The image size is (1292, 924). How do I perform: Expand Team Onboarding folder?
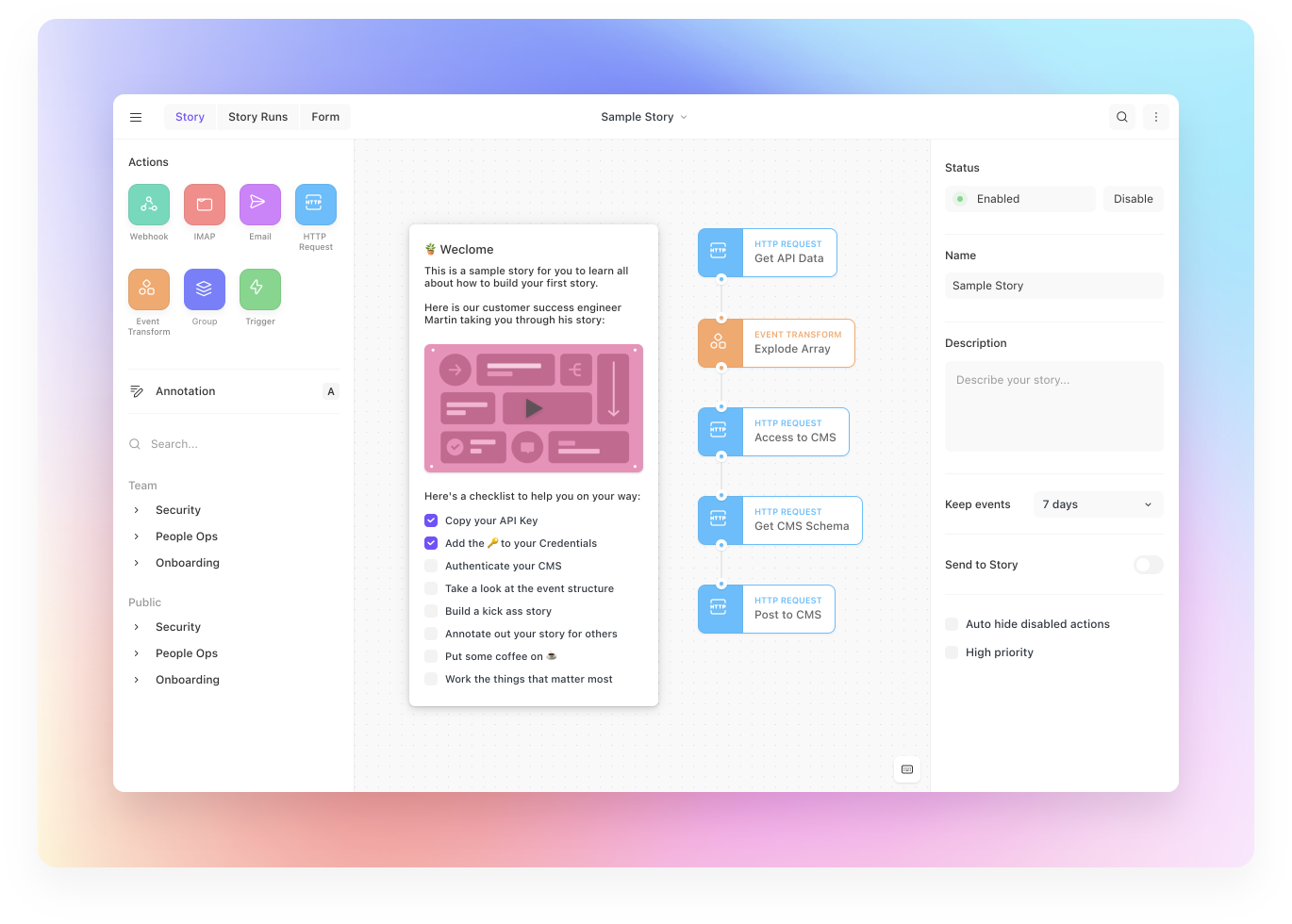tap(137, 563)
